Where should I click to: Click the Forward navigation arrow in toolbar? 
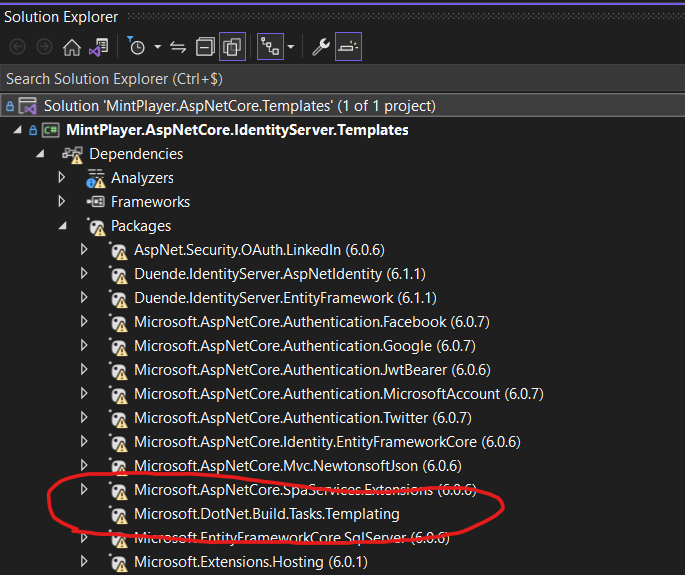pyautogui.click(x=44, y=47)
